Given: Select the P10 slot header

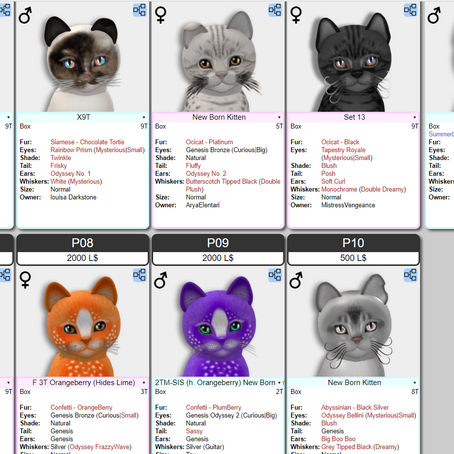Looking at the screenshot, I should (353, 243).
